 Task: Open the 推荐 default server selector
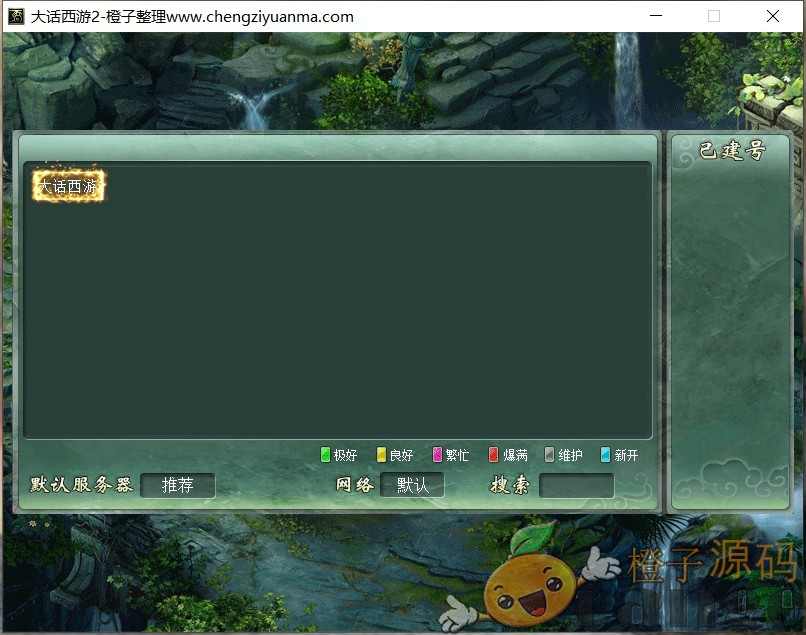(178, 485)
